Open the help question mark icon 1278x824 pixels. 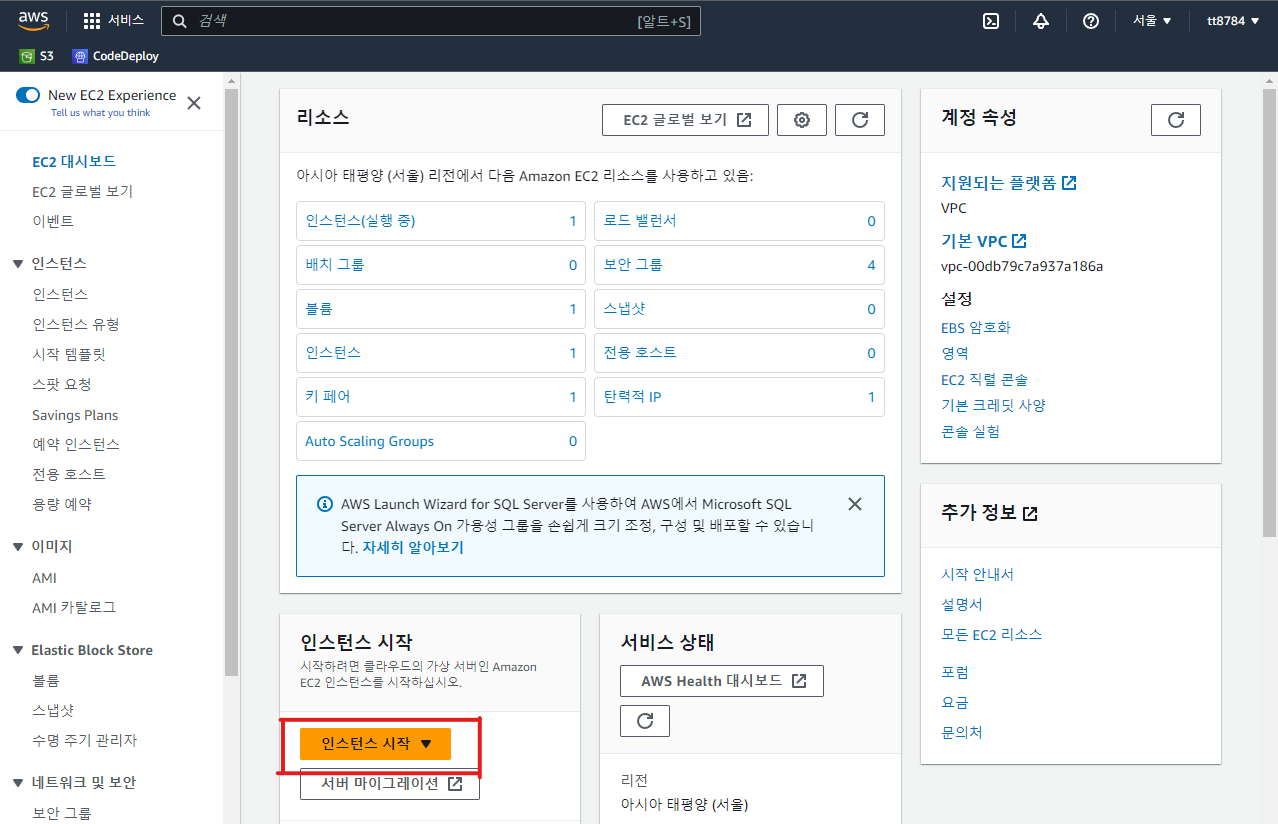[1091, 21]
